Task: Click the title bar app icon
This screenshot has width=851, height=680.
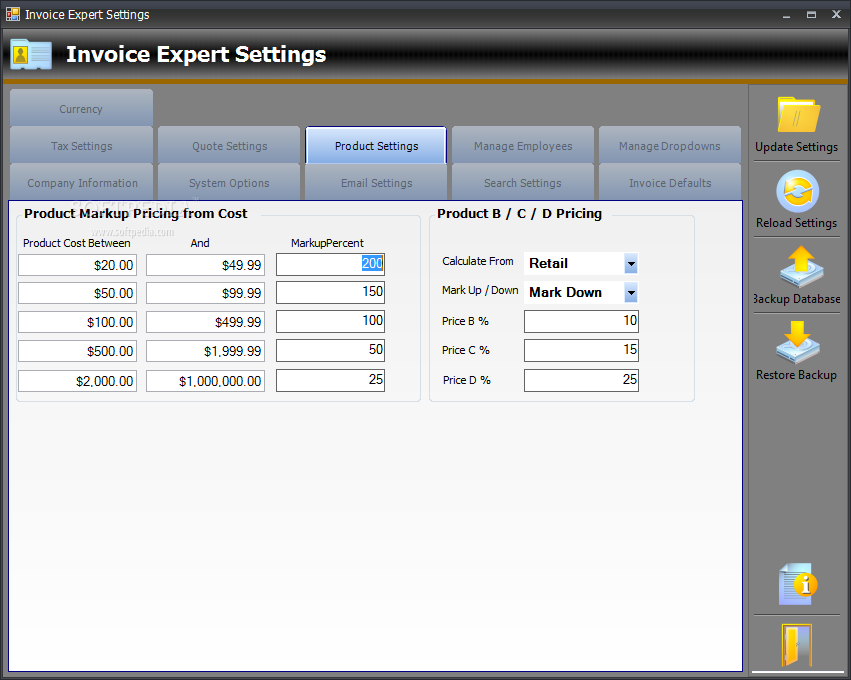Action: click(x=12, y=14)
